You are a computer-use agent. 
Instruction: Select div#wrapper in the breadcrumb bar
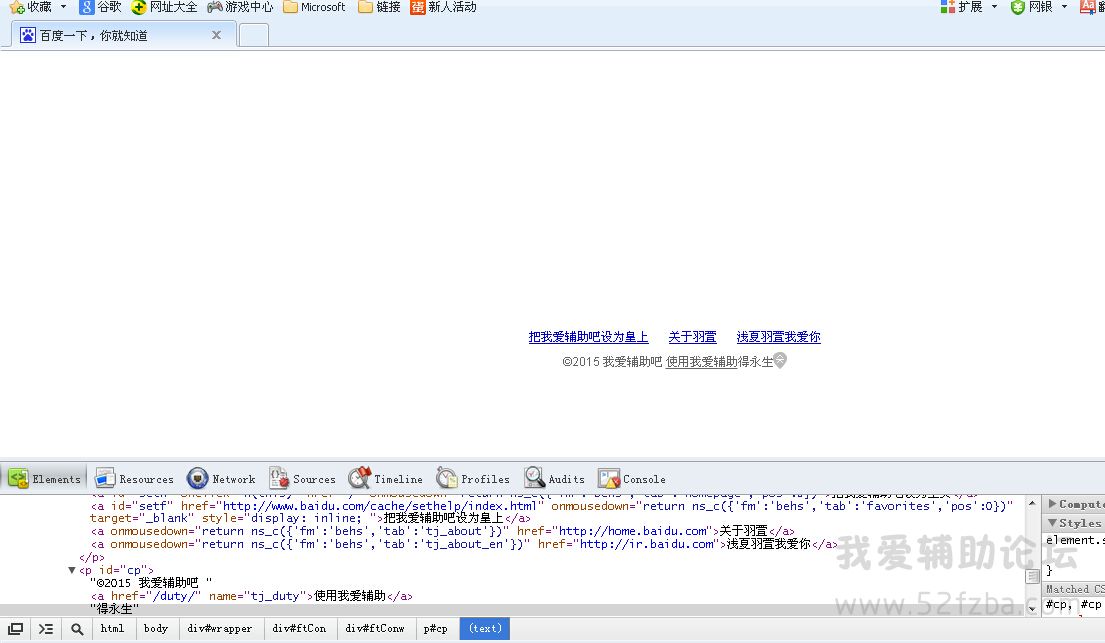pyautogui.click(x=220, y=629)
